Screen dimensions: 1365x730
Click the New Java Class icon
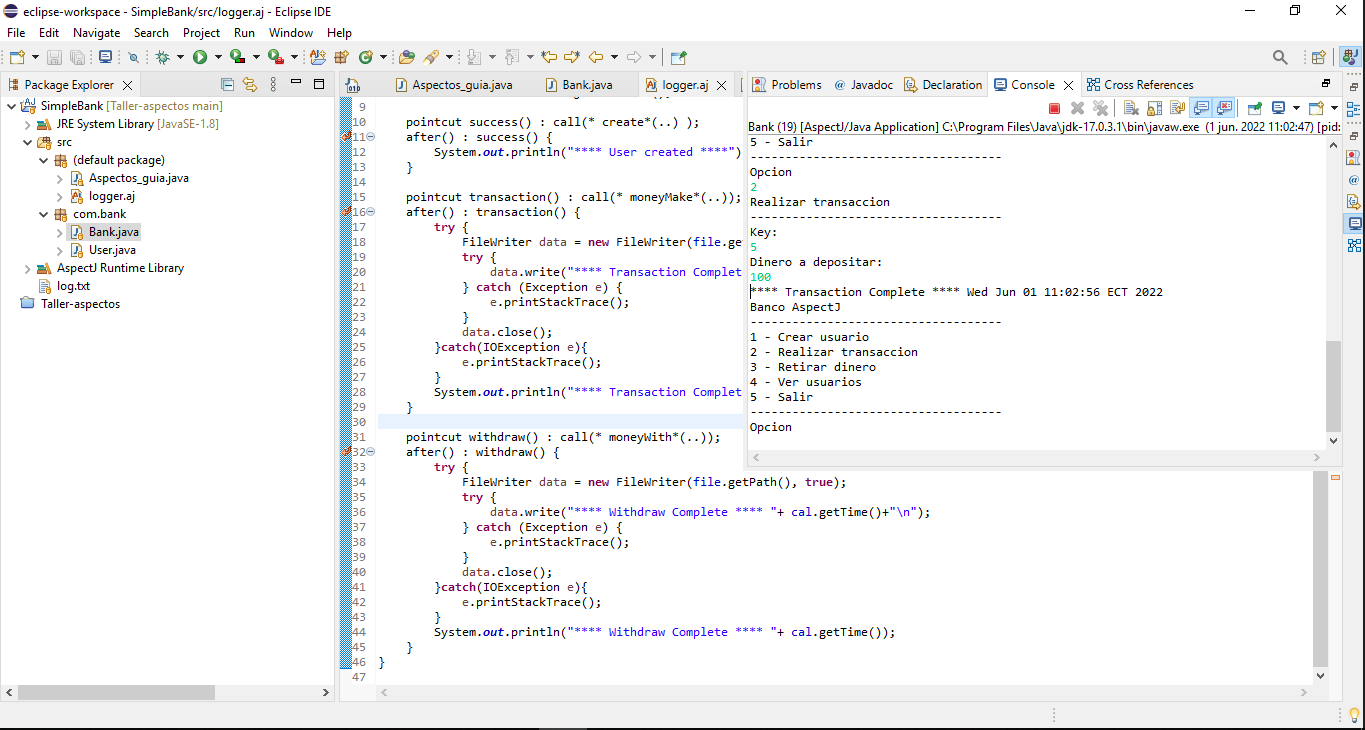pos(366,57)
